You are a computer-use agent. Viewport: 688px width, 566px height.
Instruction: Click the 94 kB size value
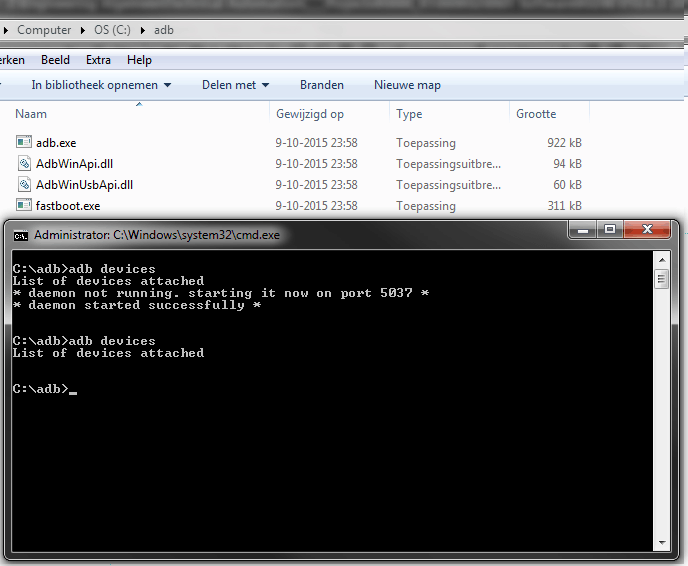click(x=567, y=164)
